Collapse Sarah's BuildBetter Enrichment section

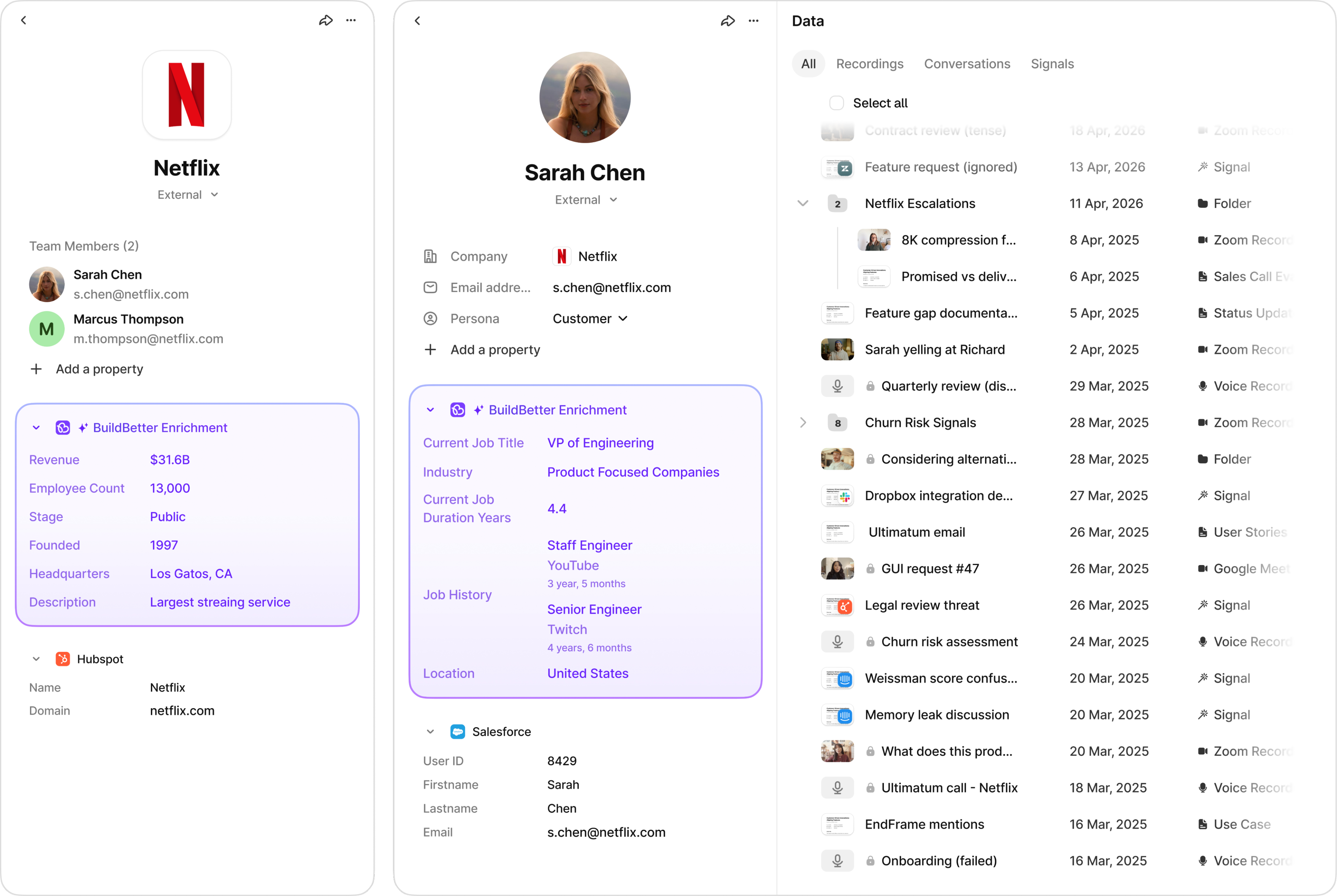(430, 410)
